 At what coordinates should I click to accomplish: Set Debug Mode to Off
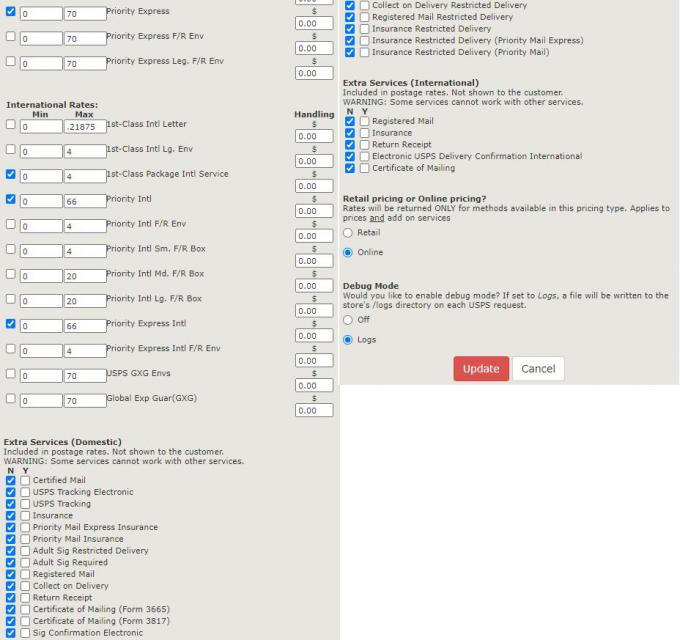coord(348,320)
